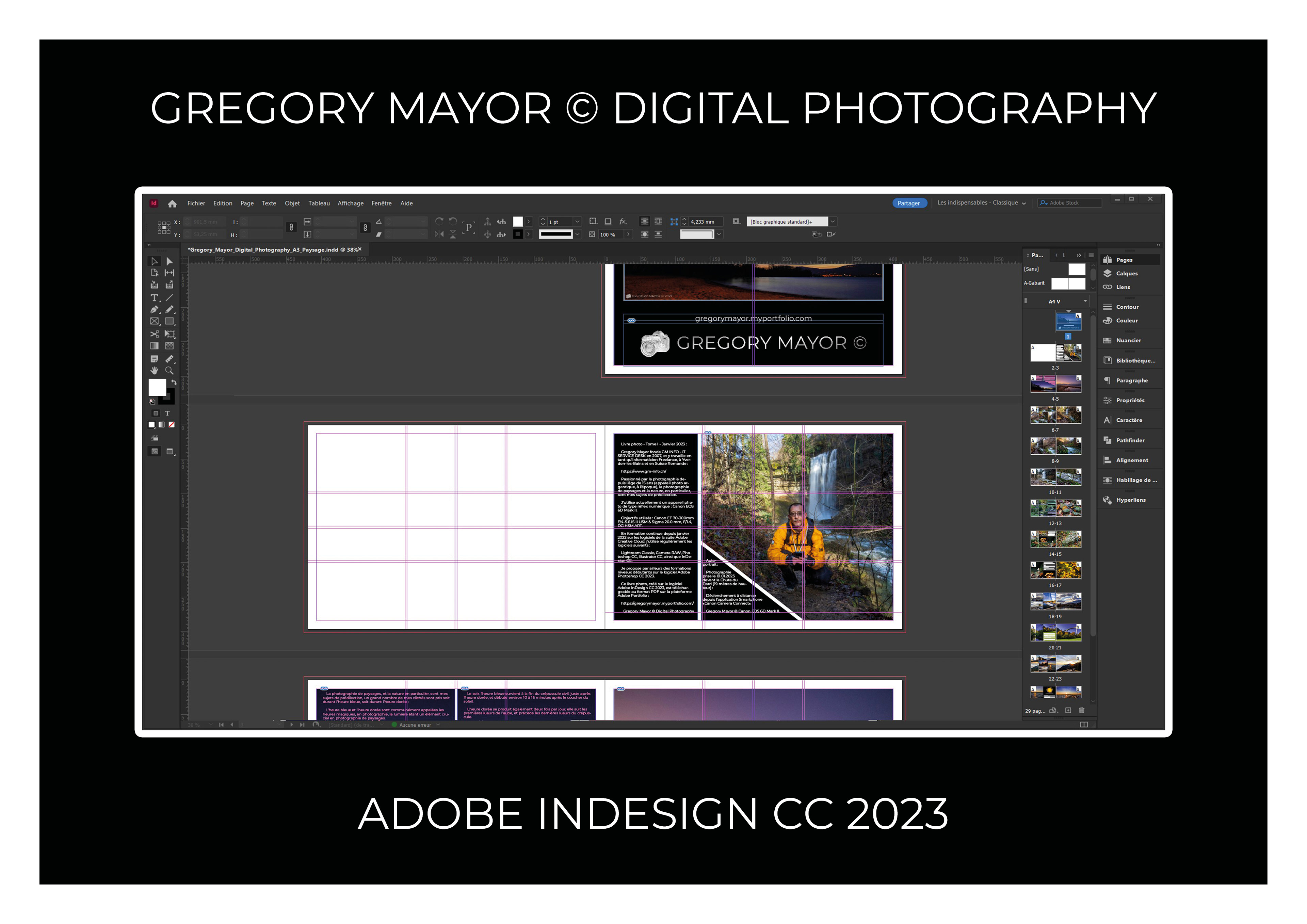The height and width of the screenshot is (924, 1307).
Task: Toggle the width-height constrain link icon
Action: tap(291, 227)
